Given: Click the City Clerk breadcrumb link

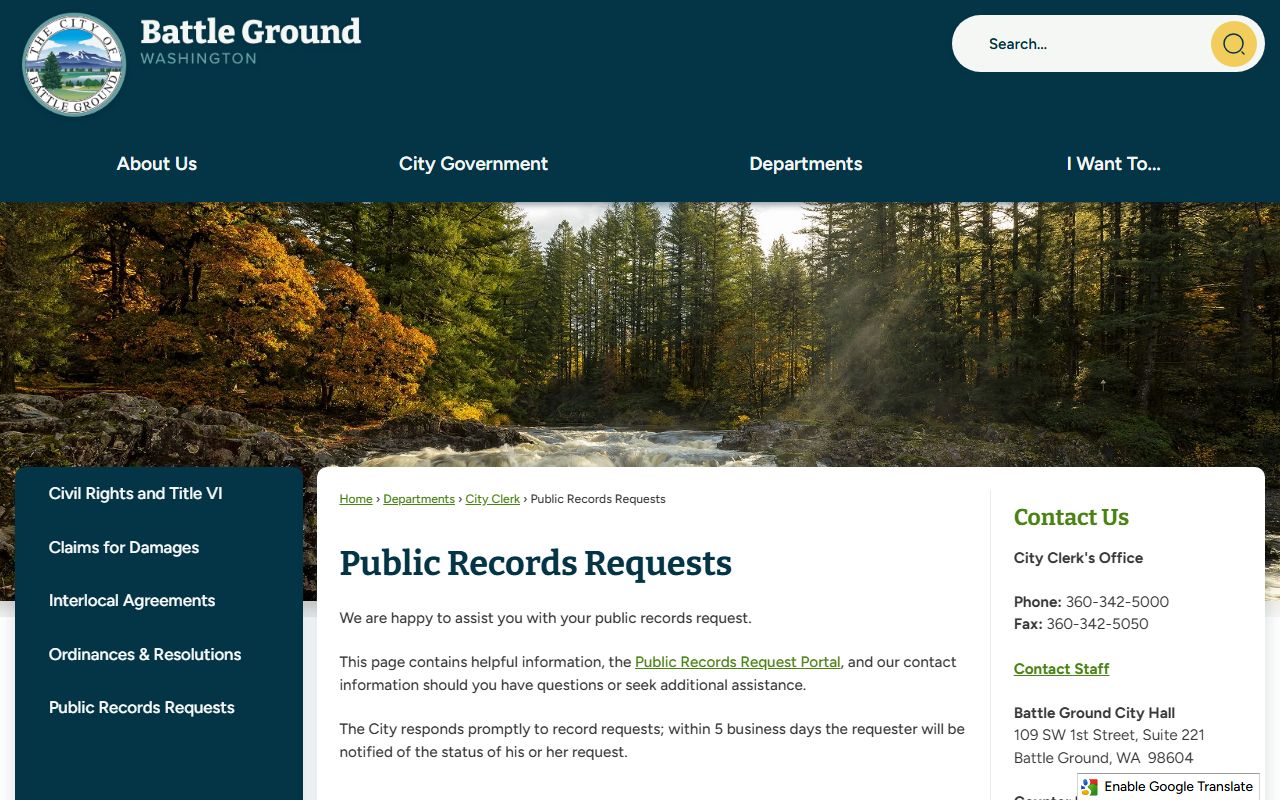Looking at the screenshot, I should point(493,499).
